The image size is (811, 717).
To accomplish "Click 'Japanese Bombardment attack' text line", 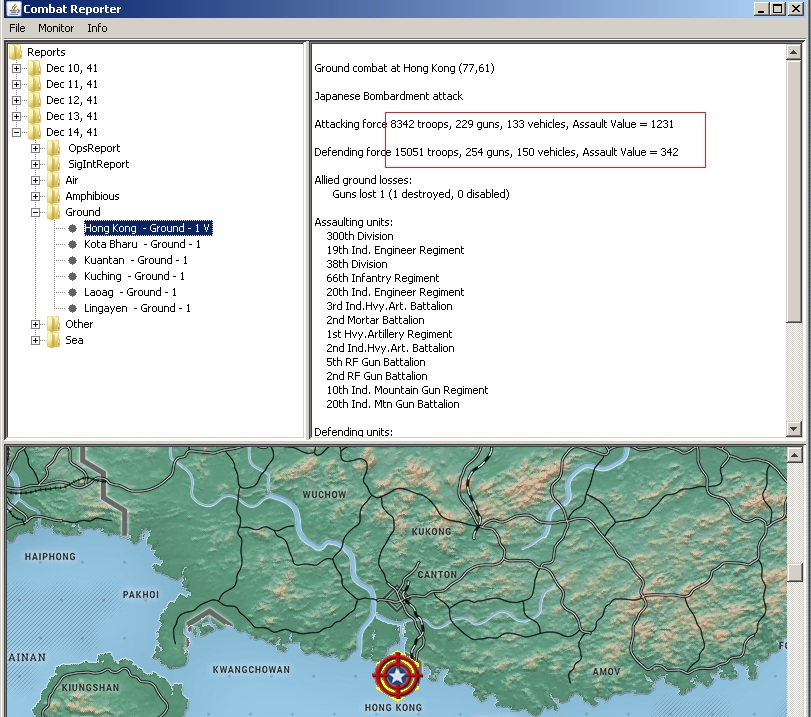I will pos(388,96).
